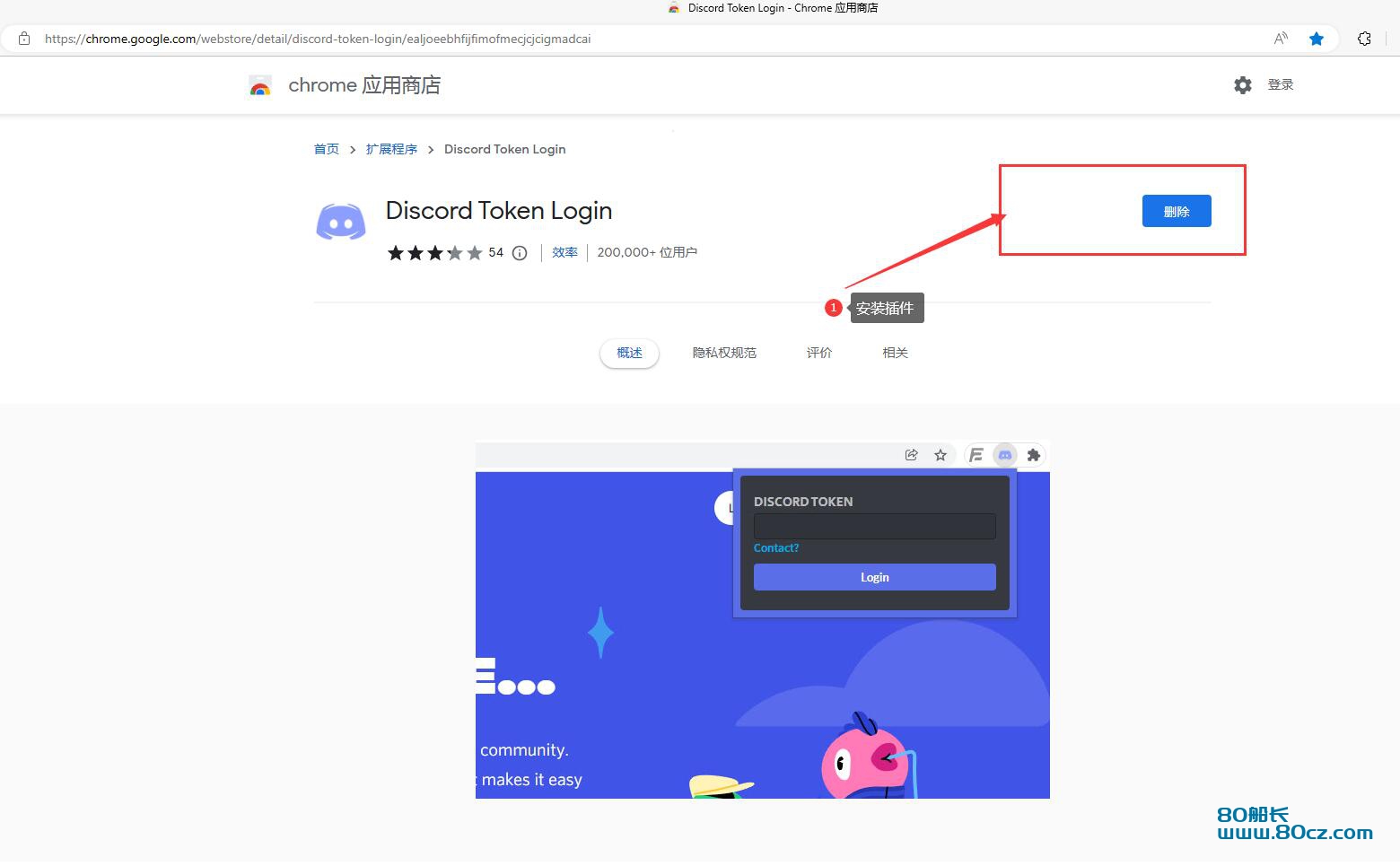Open the 相关 tab
1400x866 pixels.
pos(896,353)
